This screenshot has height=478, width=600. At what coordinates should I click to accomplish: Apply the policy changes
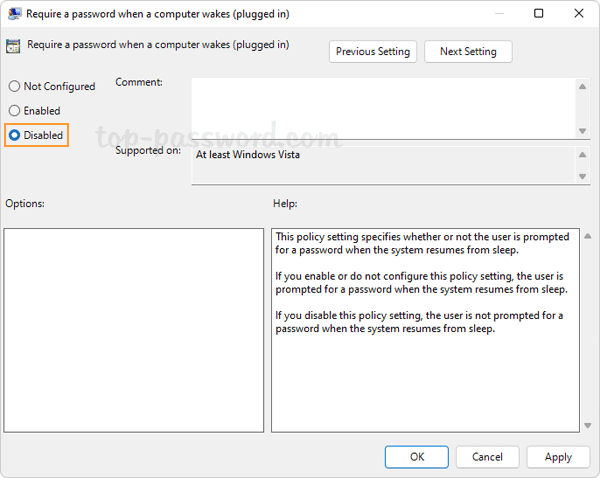tap(558, 457)
